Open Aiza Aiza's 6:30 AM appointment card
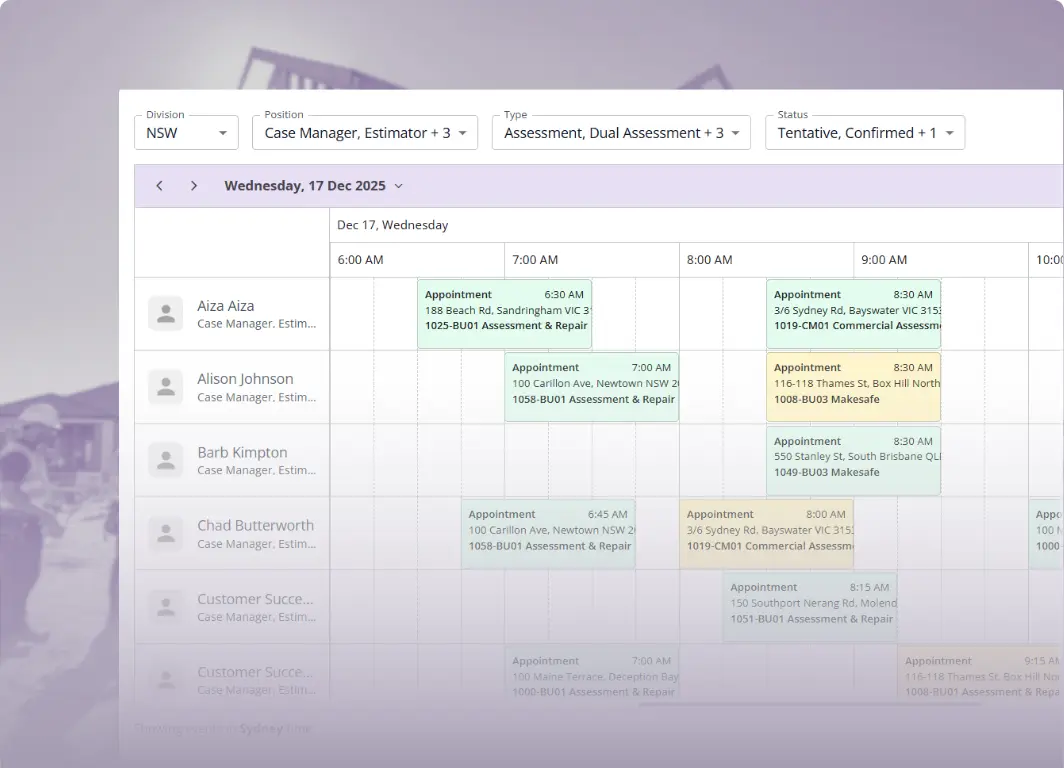1064x768 pixels. [505, 312]
